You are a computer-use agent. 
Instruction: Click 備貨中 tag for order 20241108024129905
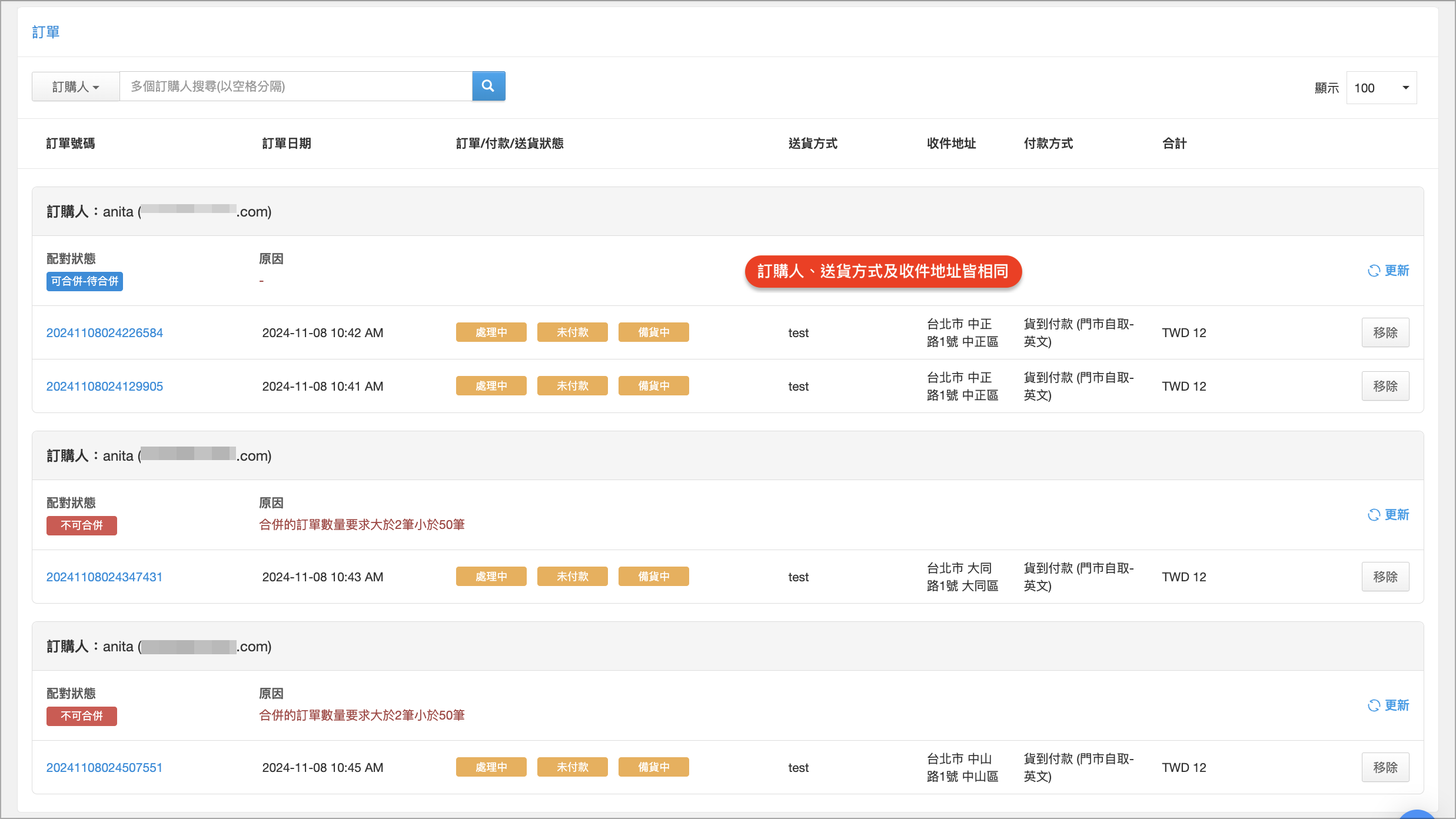tap(654, 386)
